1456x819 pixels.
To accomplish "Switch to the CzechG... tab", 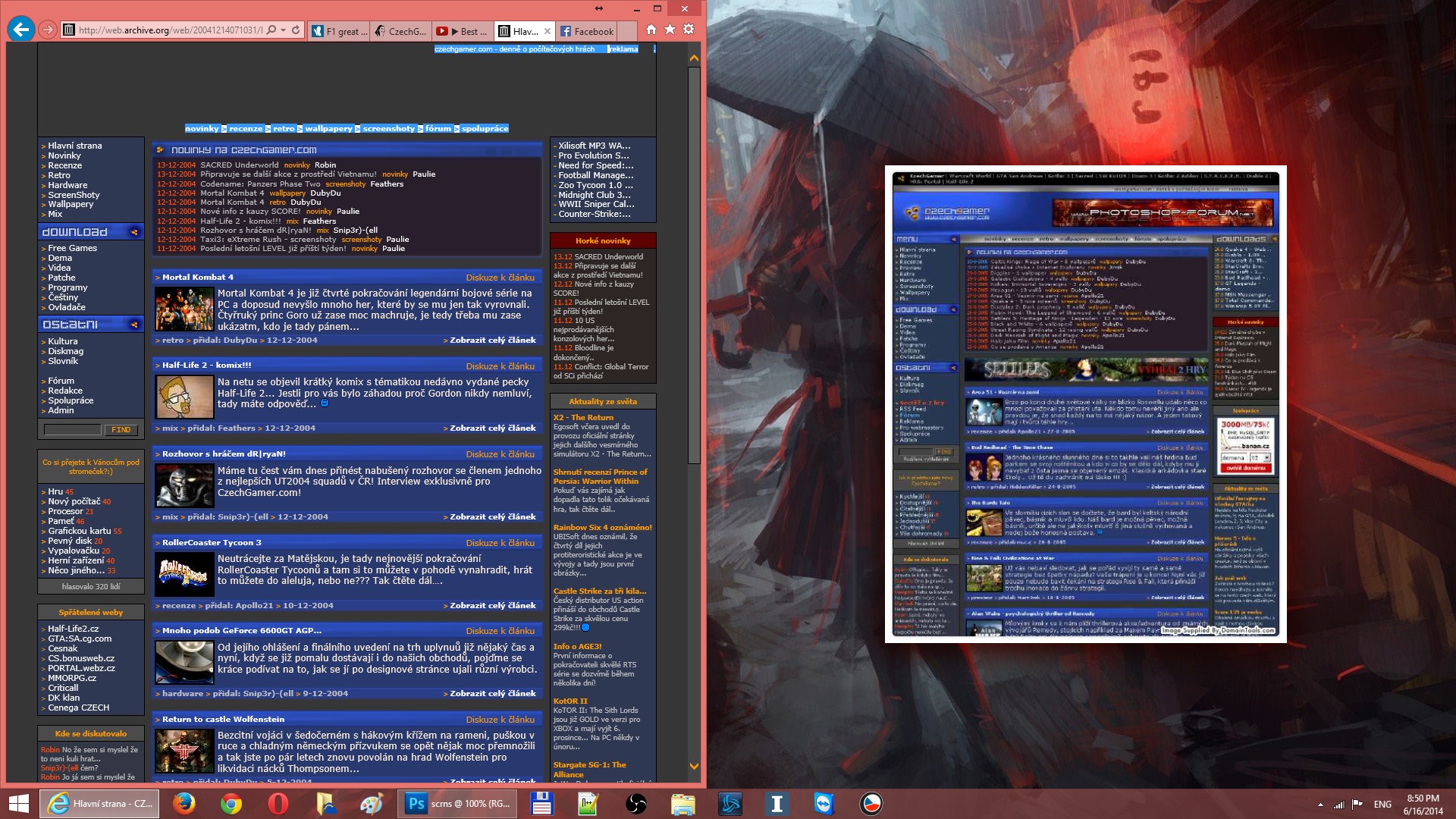I will (x=401, y=31).
